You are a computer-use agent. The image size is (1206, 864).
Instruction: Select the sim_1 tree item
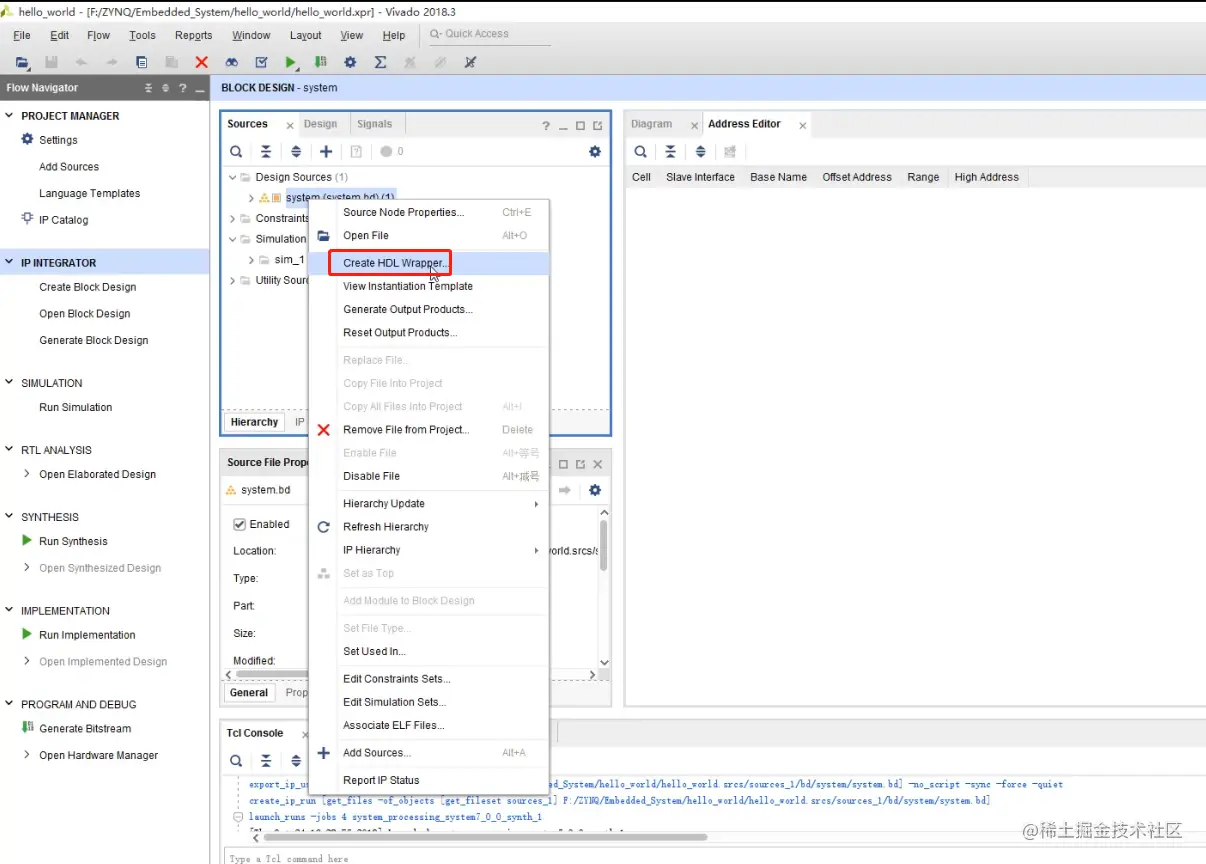coord(289,259)
